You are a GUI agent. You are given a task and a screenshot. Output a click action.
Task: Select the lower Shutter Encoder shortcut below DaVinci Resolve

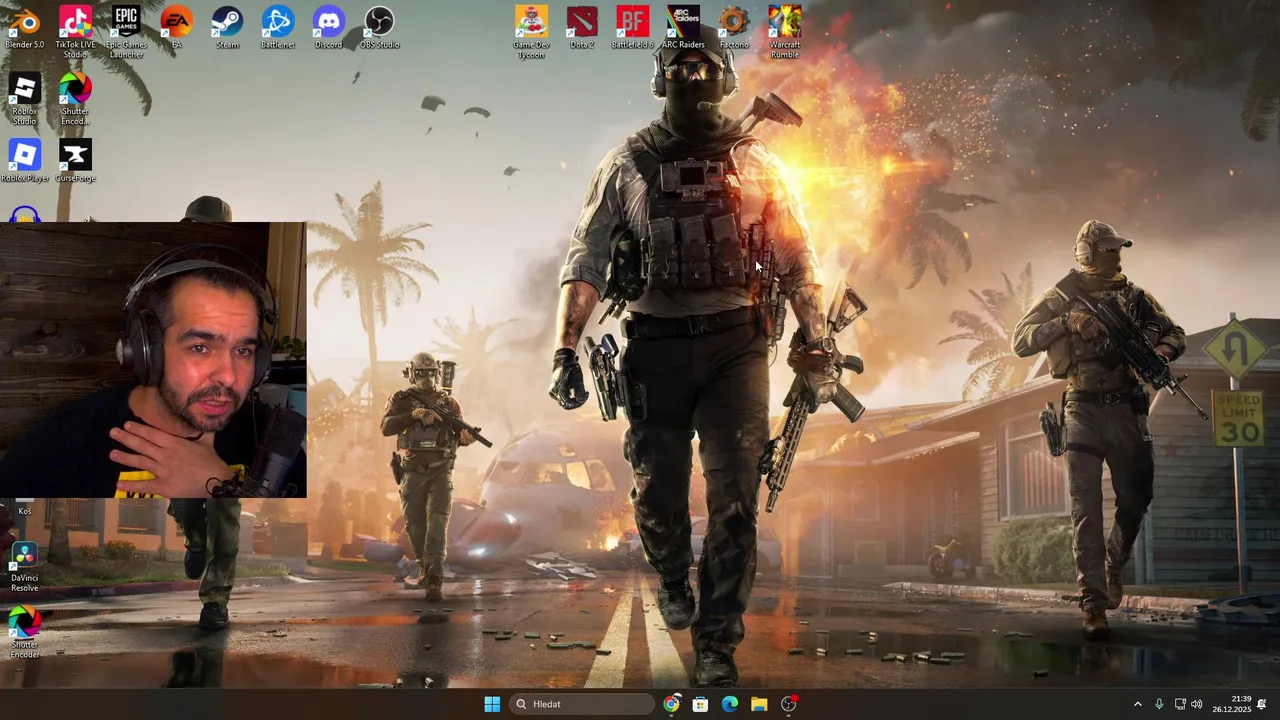tap(25, 633)
